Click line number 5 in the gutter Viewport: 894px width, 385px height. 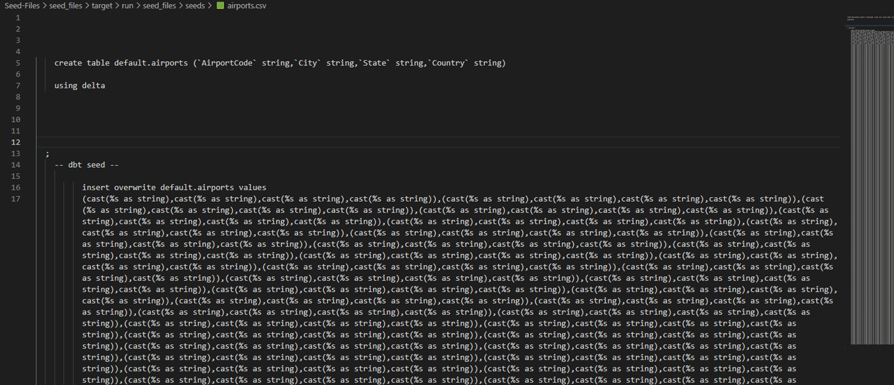[x=18, y=63]
